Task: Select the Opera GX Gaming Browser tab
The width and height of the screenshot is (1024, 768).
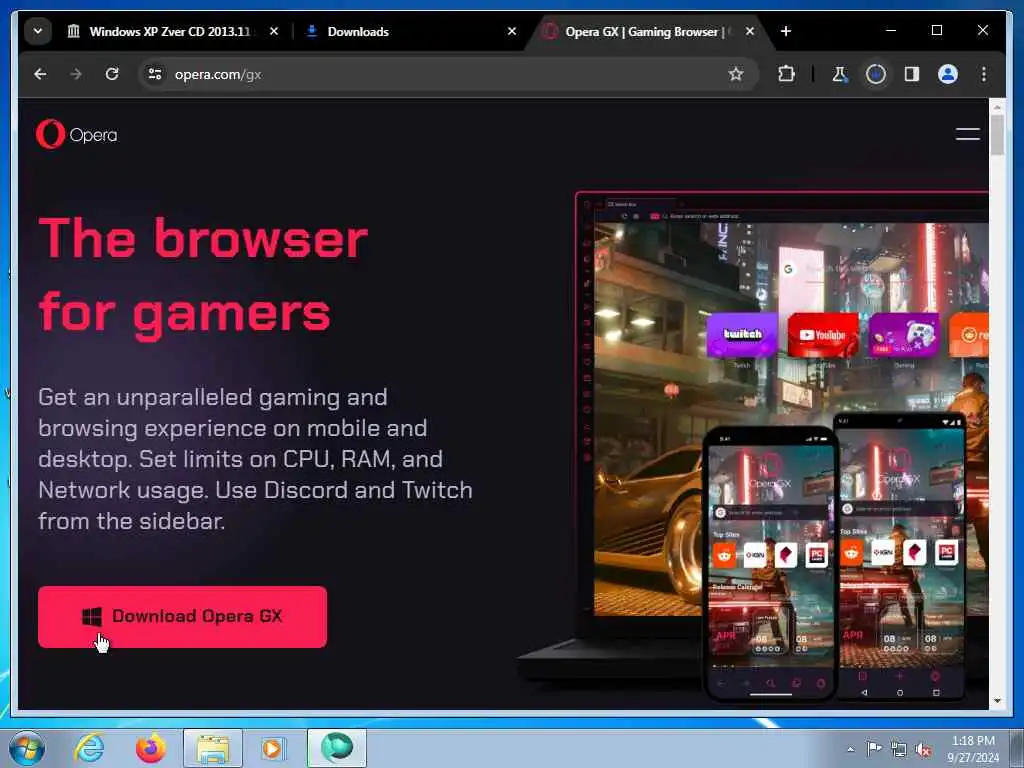Action: tap(648, 31)
